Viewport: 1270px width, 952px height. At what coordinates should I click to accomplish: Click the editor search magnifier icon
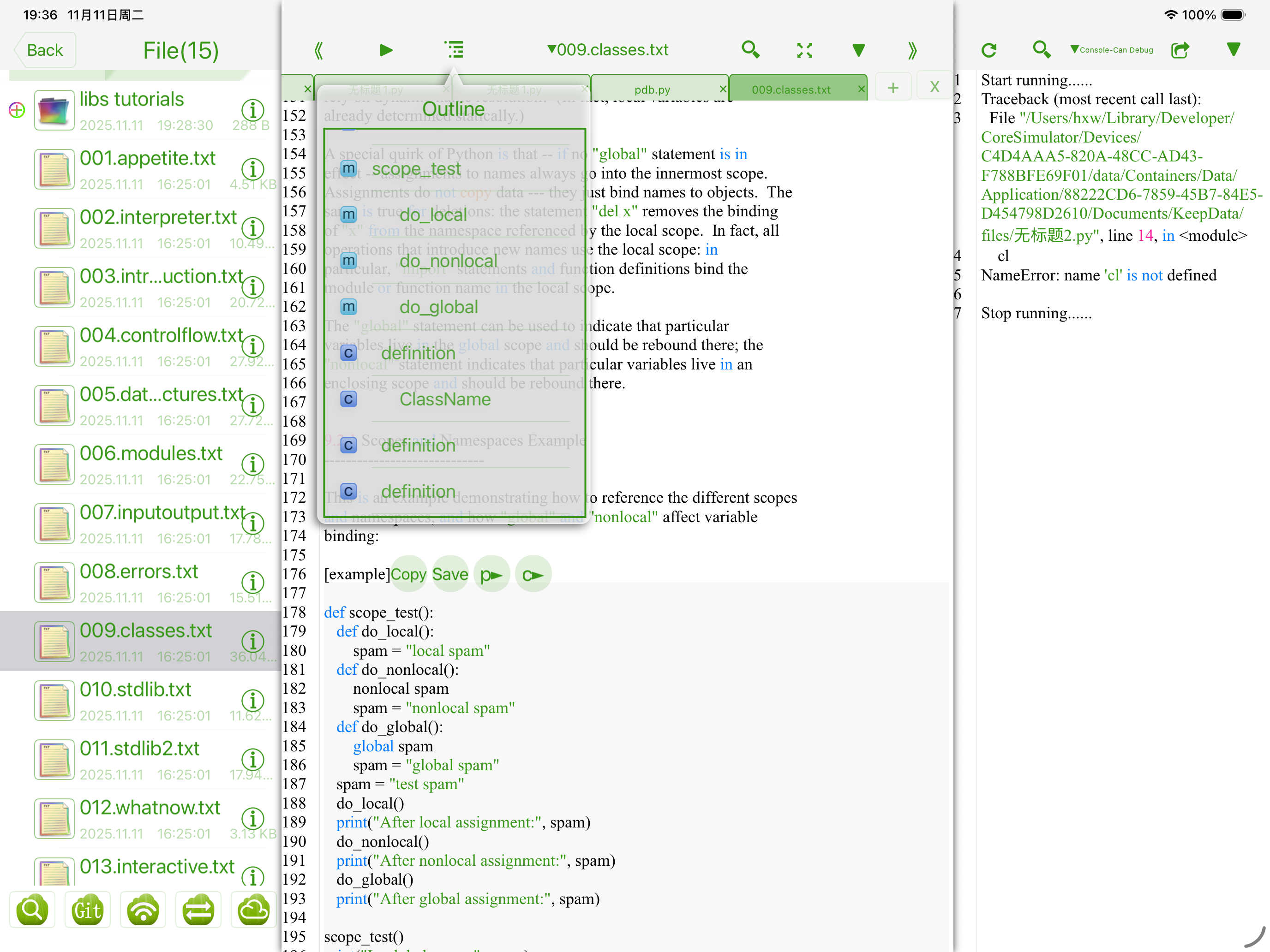point(750,50)
